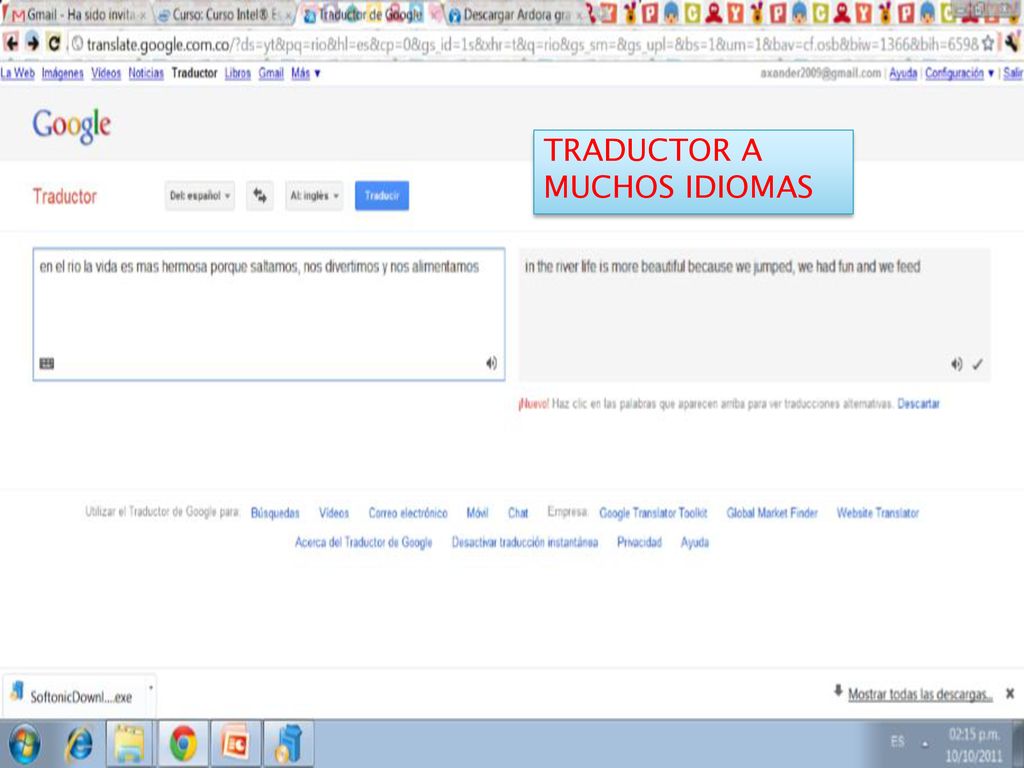Click the Traductor heading in red
The height and width of the screenshot is (768, 1024).
click(65, 197)
